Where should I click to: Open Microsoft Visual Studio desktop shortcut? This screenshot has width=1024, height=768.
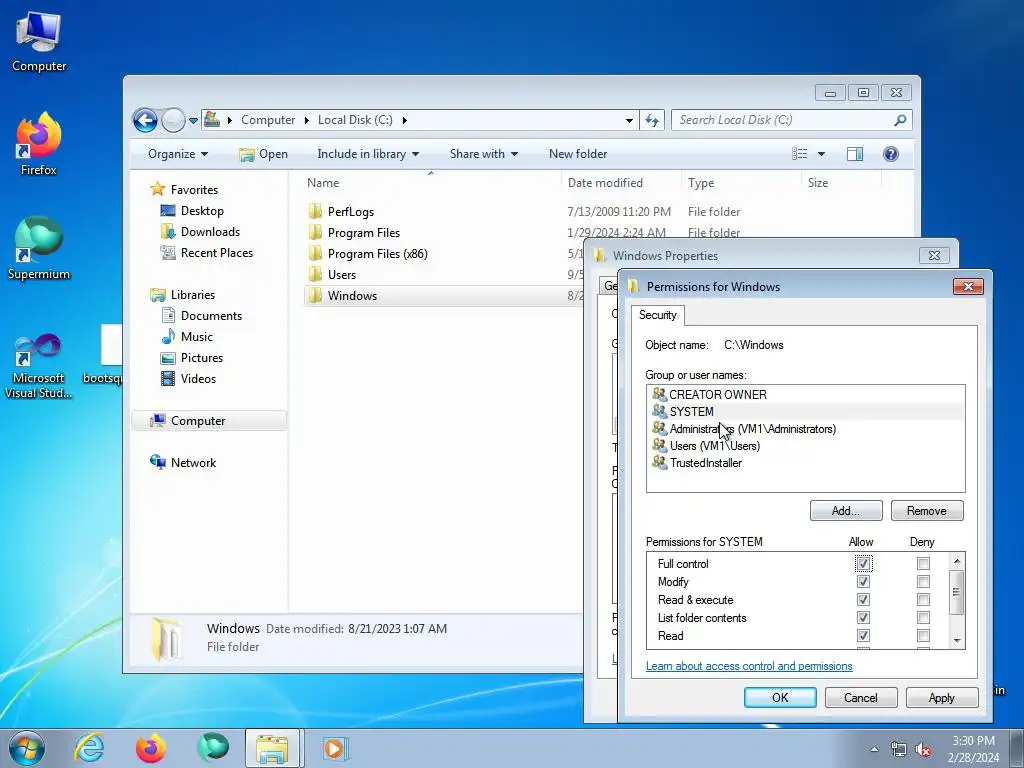(x=39, y=366)
